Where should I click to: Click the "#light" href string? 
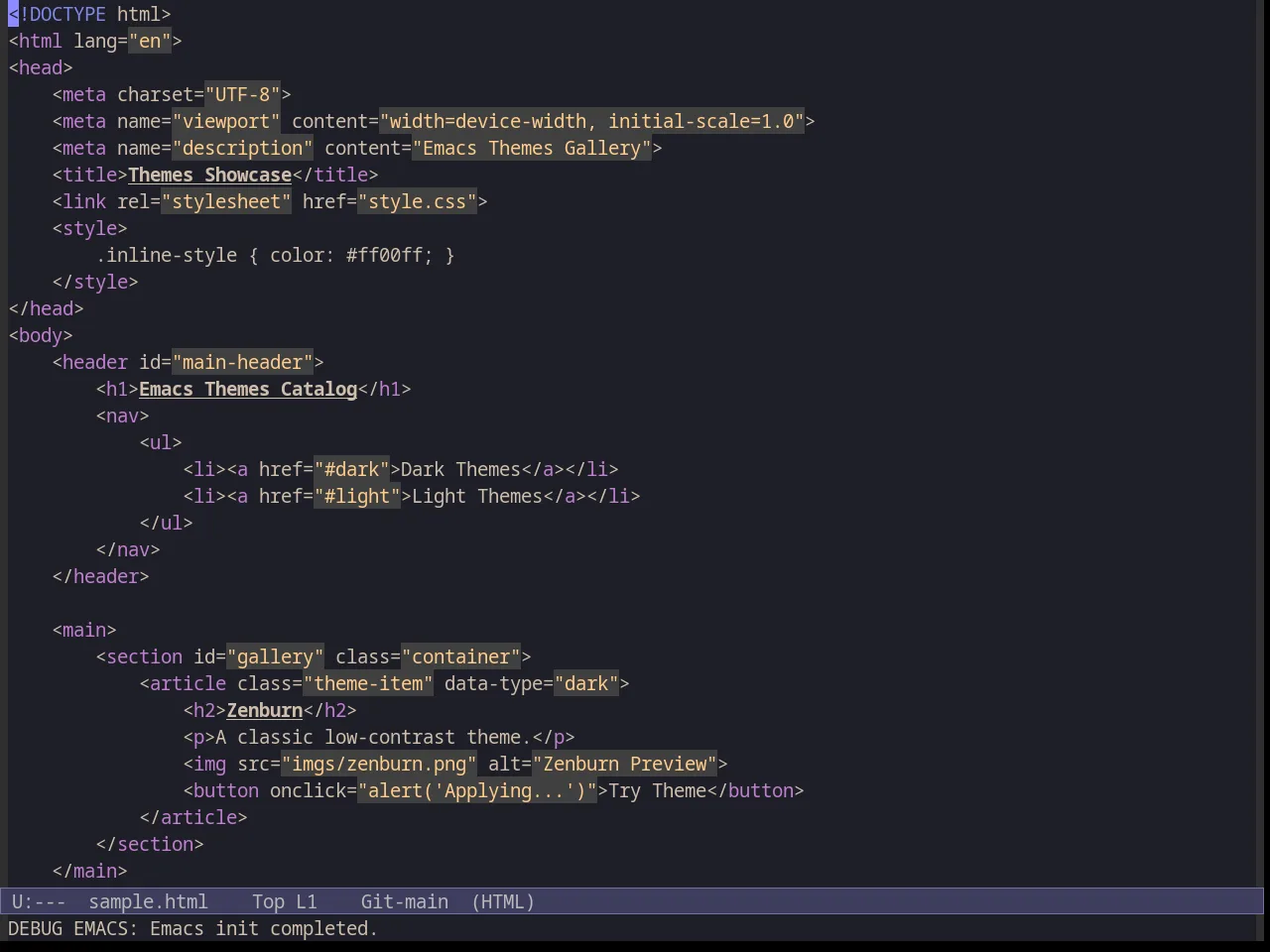click(357, 496)
